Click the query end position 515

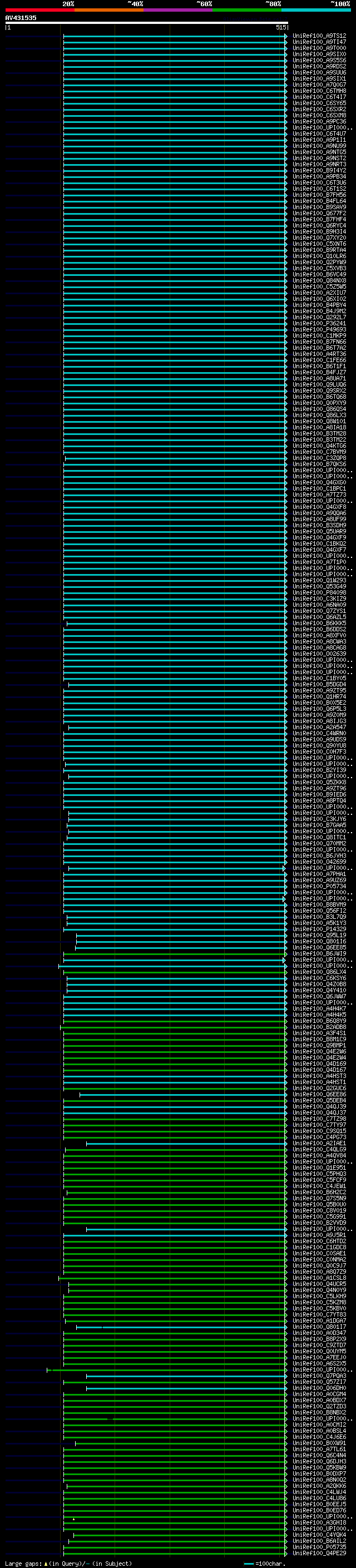click(x=280, y=27)
